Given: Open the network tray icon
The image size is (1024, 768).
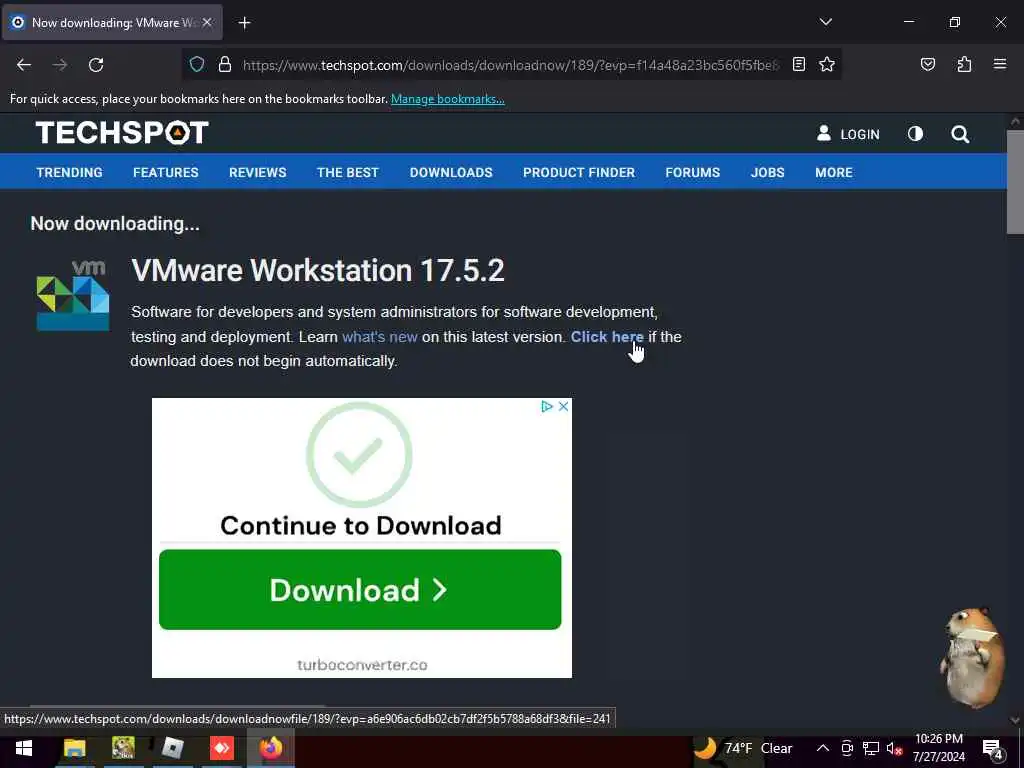Looking at the screenshot, I should [x=871, y=748].
